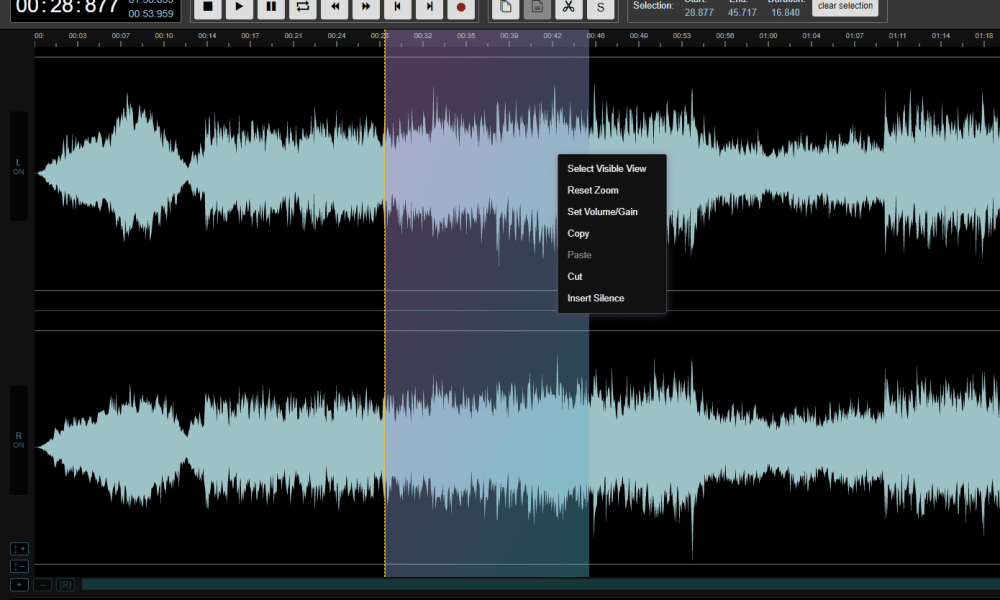Toggle the left channel L ON switch
Screen dimensions: 1000x600
tap(18, 167)
